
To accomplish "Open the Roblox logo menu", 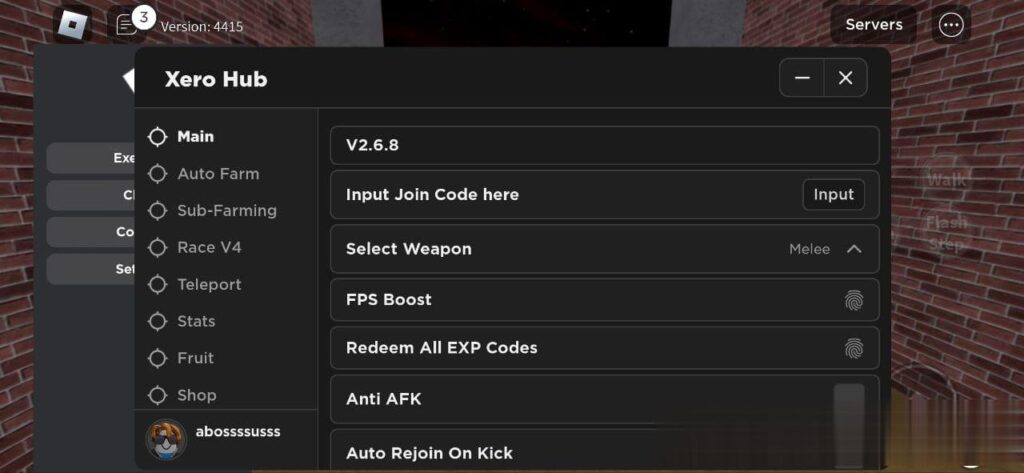I will click(72, 25).
